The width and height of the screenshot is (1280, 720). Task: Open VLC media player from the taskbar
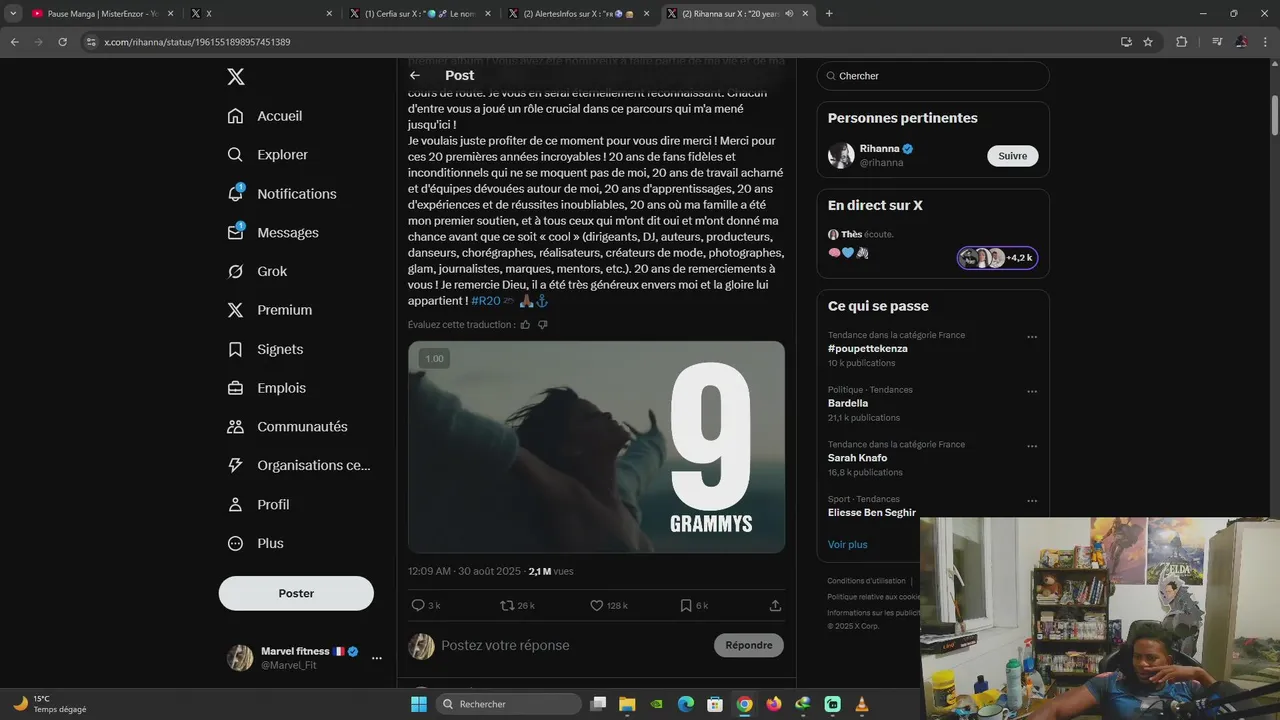[x=862, y=704]
